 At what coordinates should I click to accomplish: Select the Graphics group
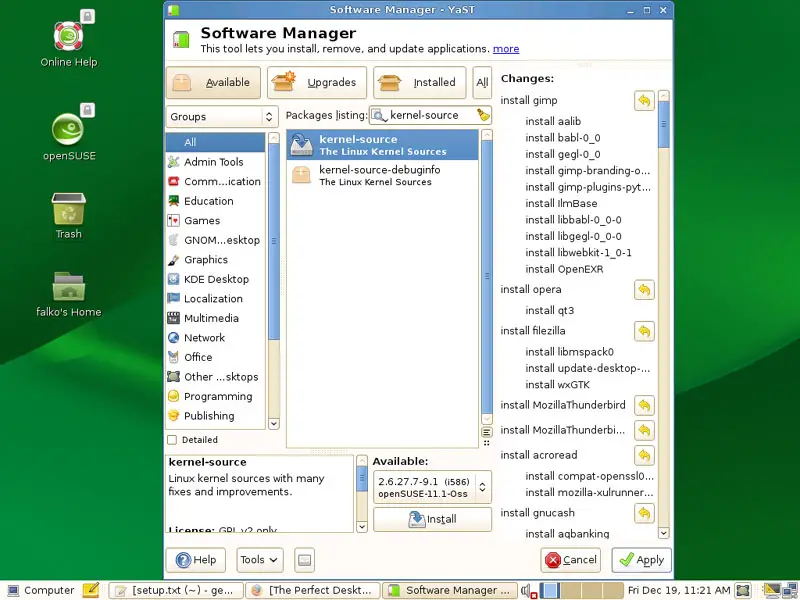click(x=215, y=260)
